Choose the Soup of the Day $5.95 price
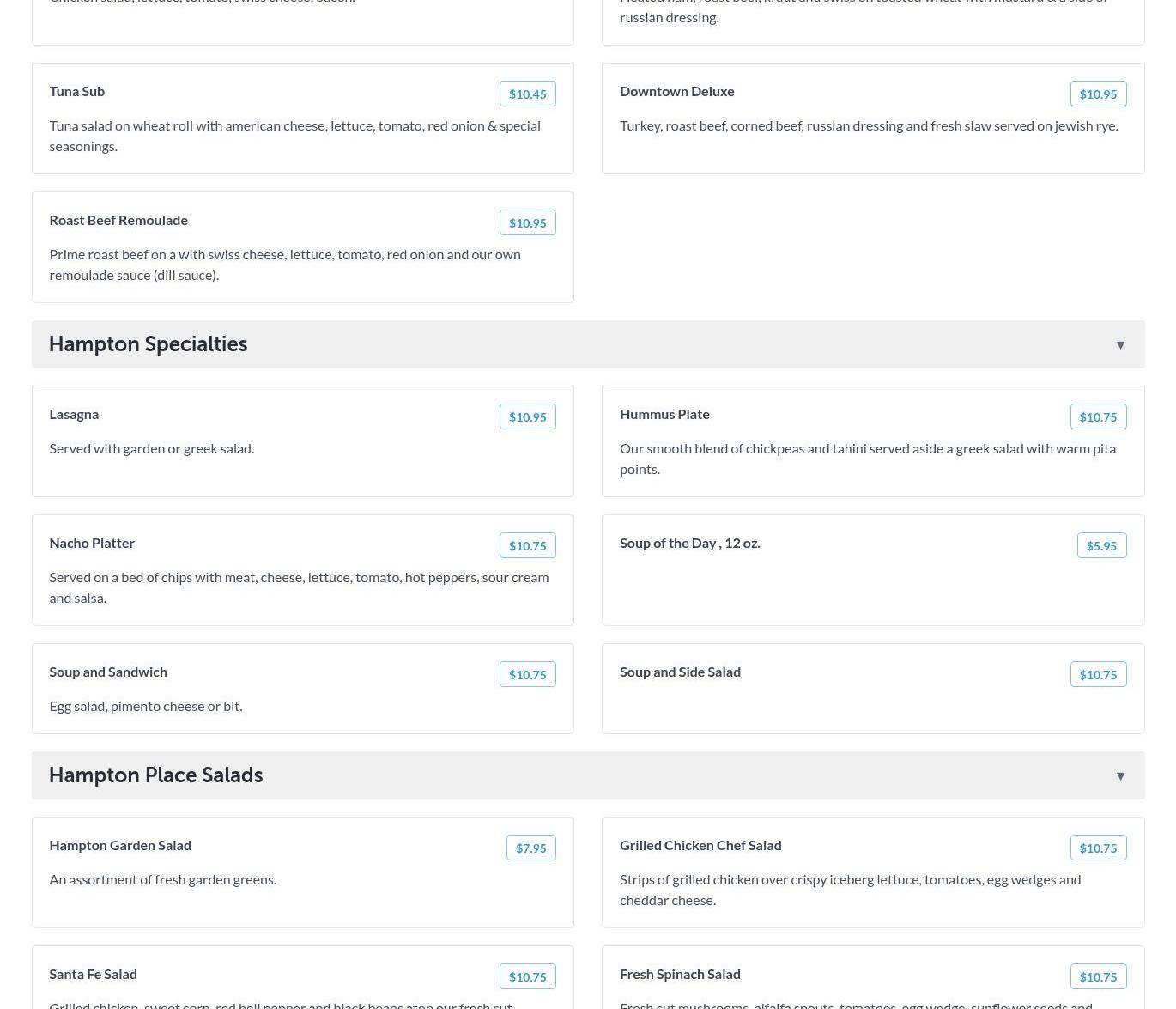The height and width of the screenshot is (1009, 1176). tap(1101, 546)
